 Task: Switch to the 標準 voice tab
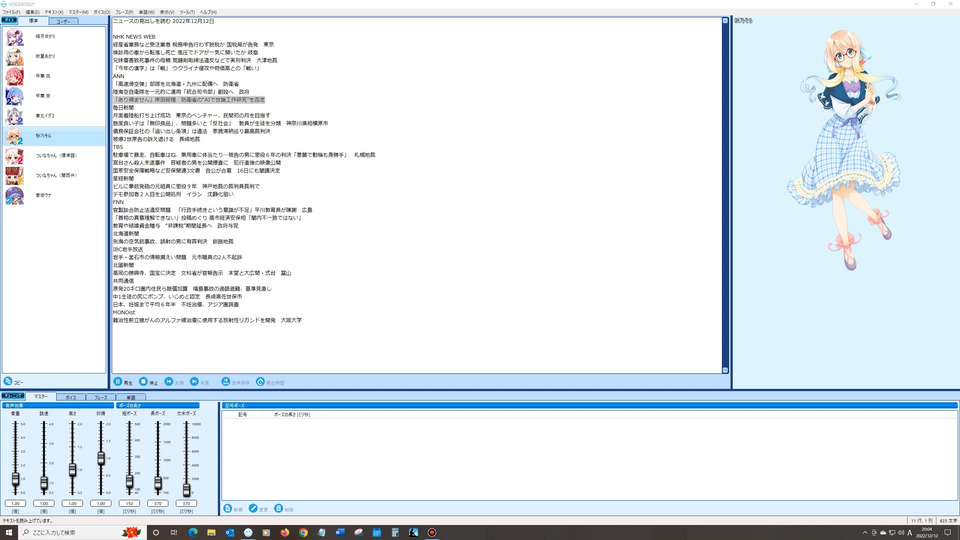[34, 21]
